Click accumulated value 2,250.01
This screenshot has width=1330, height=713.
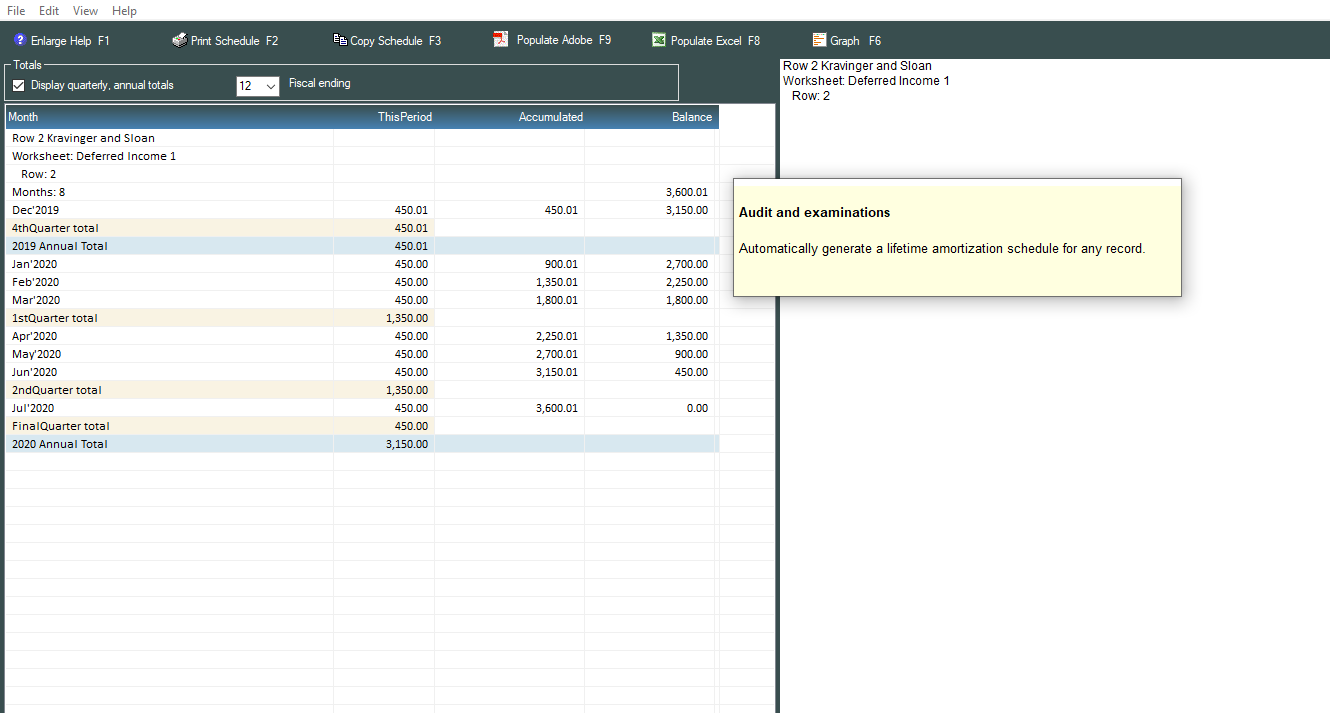click(x=557, y=336)
